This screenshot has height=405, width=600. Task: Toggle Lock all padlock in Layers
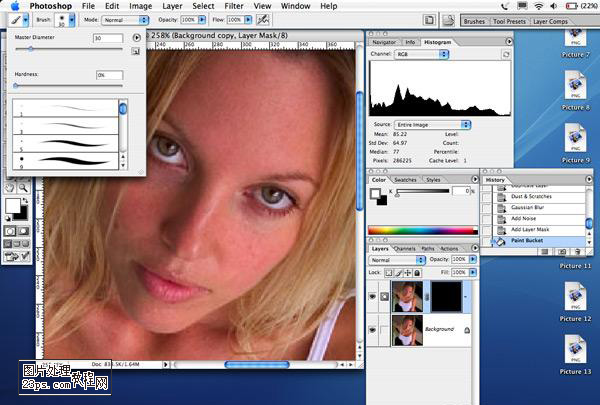coord(417,273)
